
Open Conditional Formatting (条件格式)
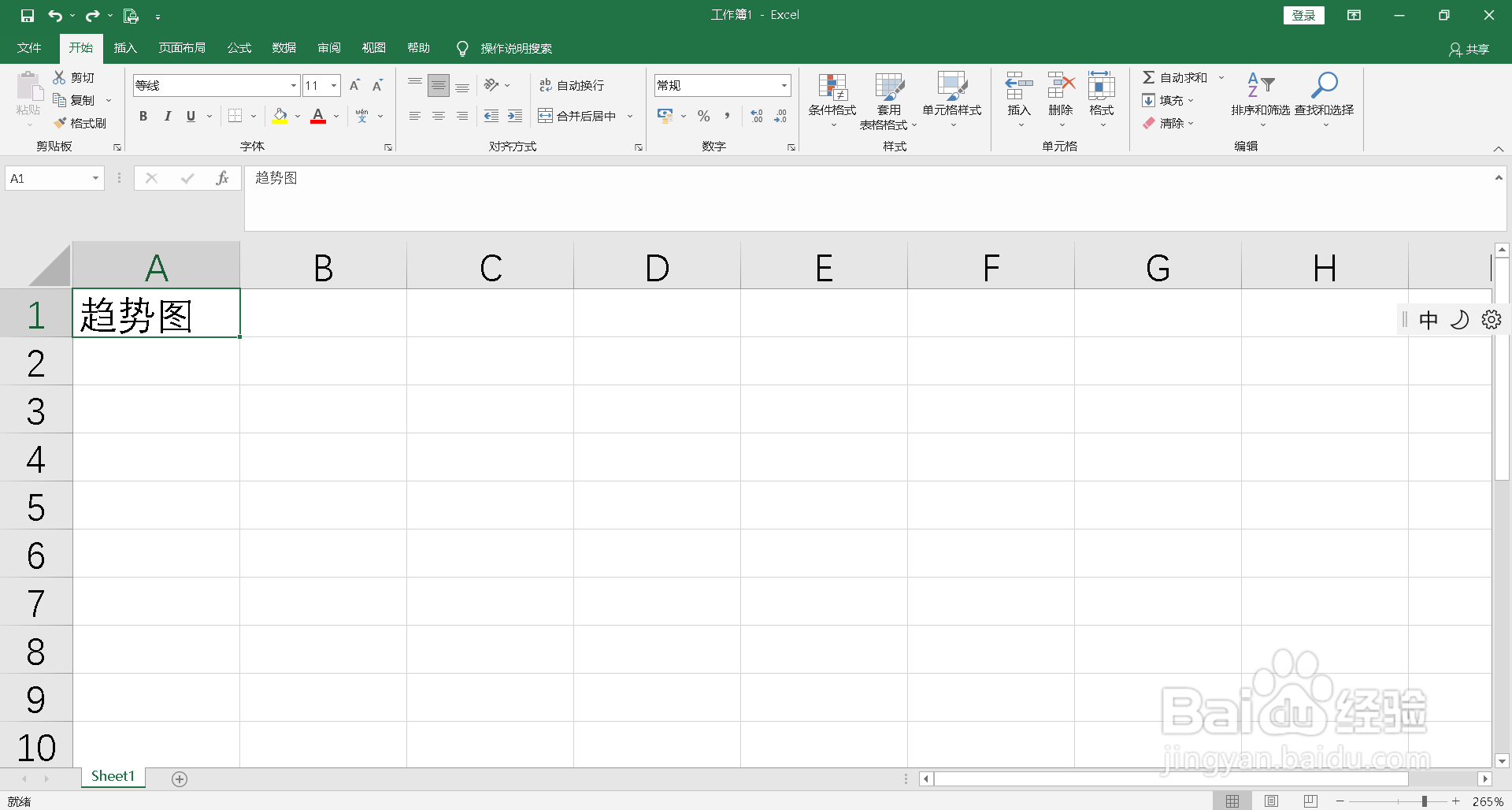pos(832,99)
